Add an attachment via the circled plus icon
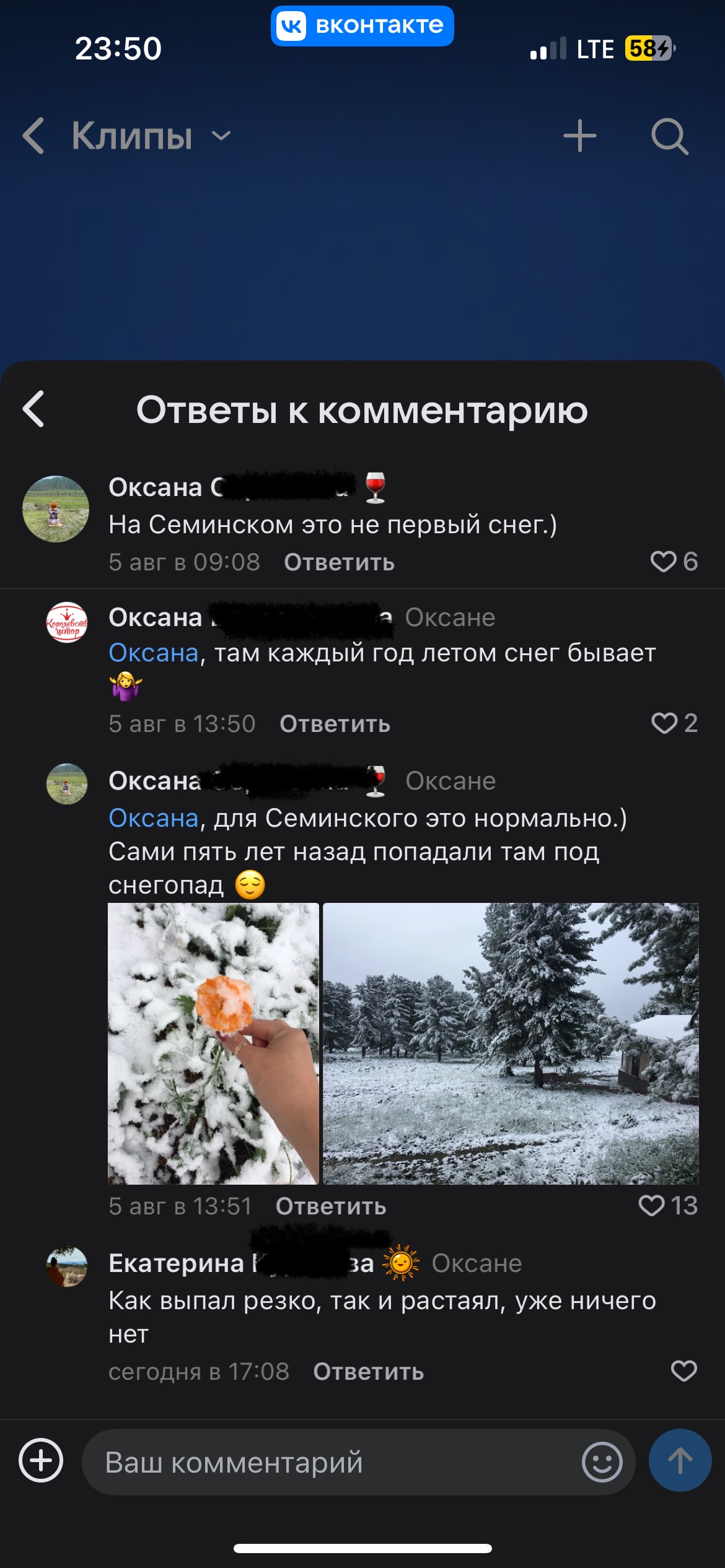725x1568 pixels. tap(41, 1460)
